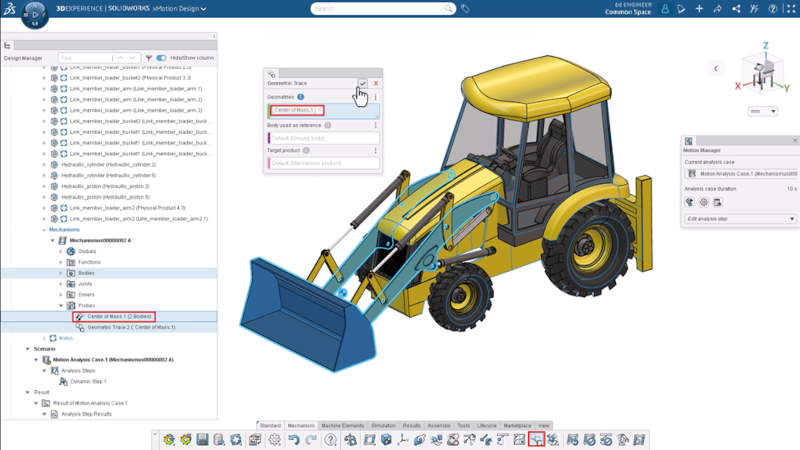Switch to the Assembly tab
800x450 pixels.
tap(438, 425)
